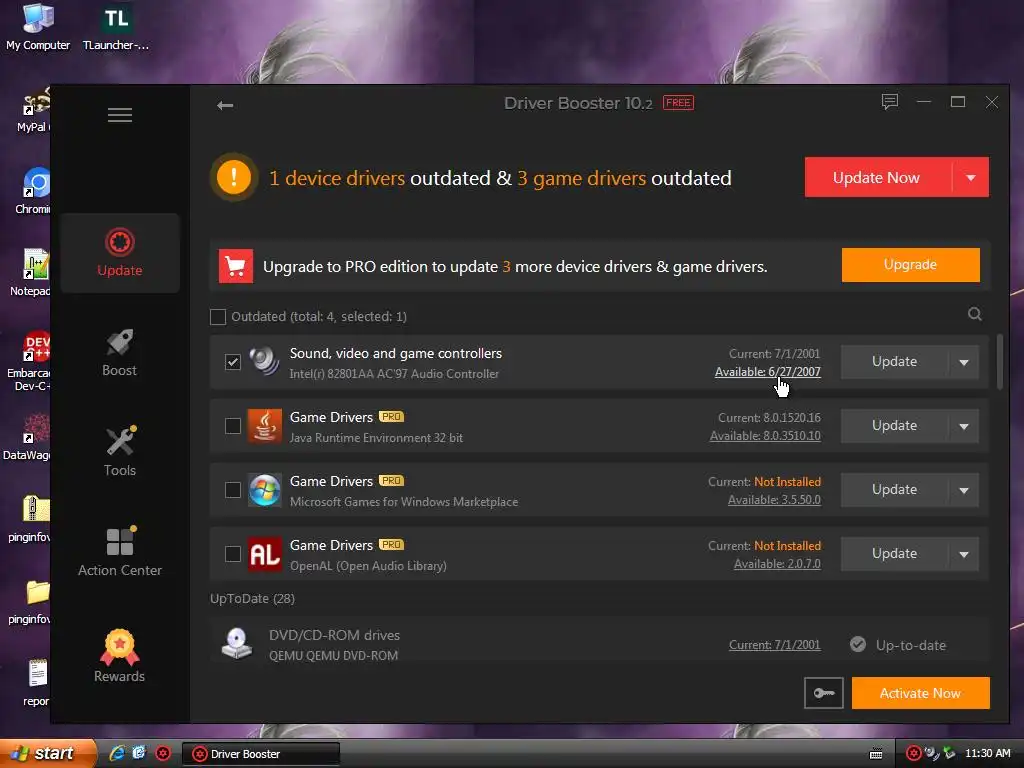Uncheck the Sound, video and game controllers checkbox

[232, 362]
